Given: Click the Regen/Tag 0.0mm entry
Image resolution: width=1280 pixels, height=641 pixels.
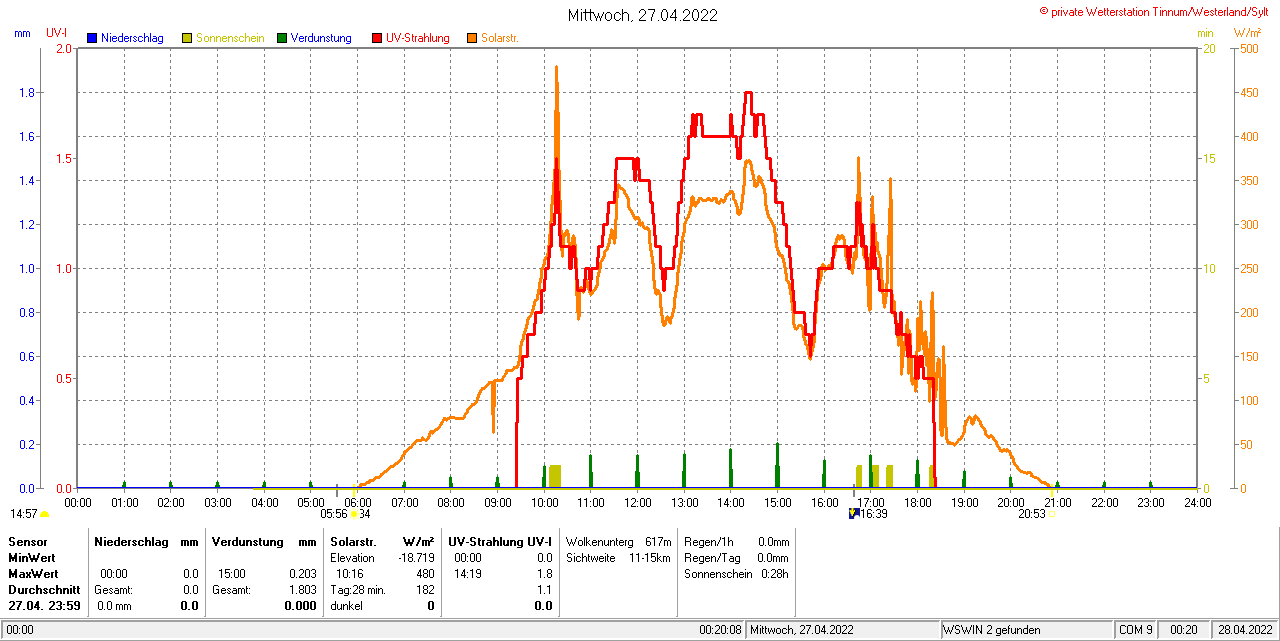Looking at the screenshot, I should [x=737, y=558].
